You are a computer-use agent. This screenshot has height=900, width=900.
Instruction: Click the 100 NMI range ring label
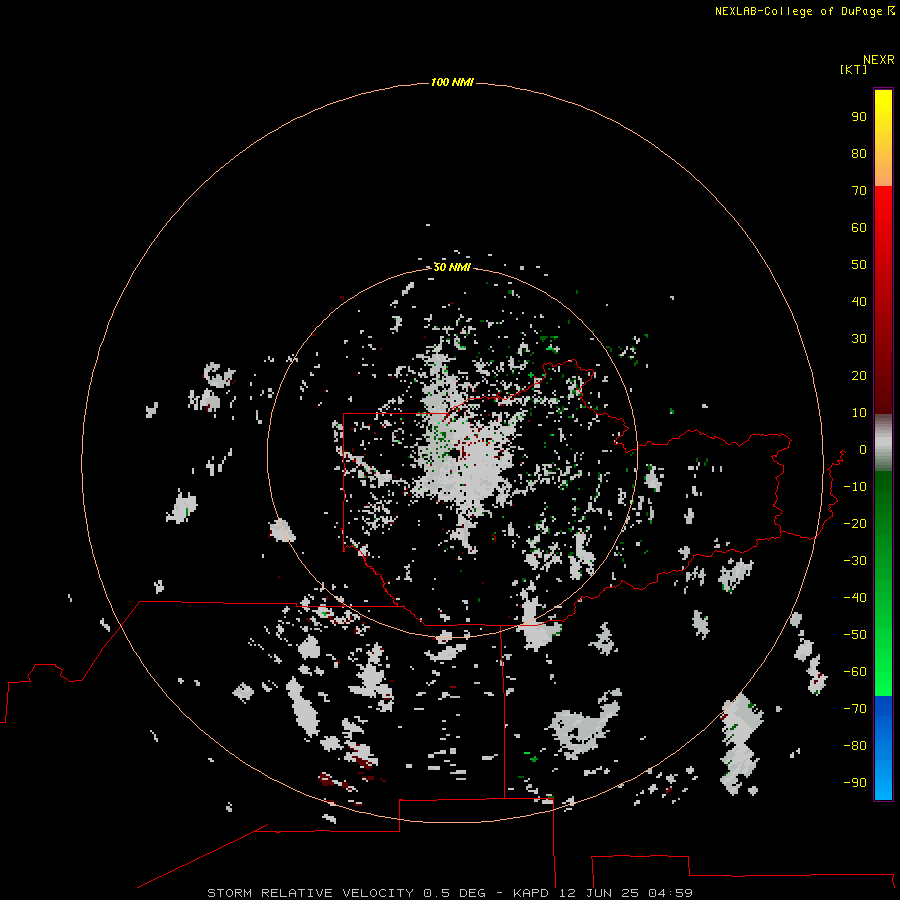tap(452, 83)
